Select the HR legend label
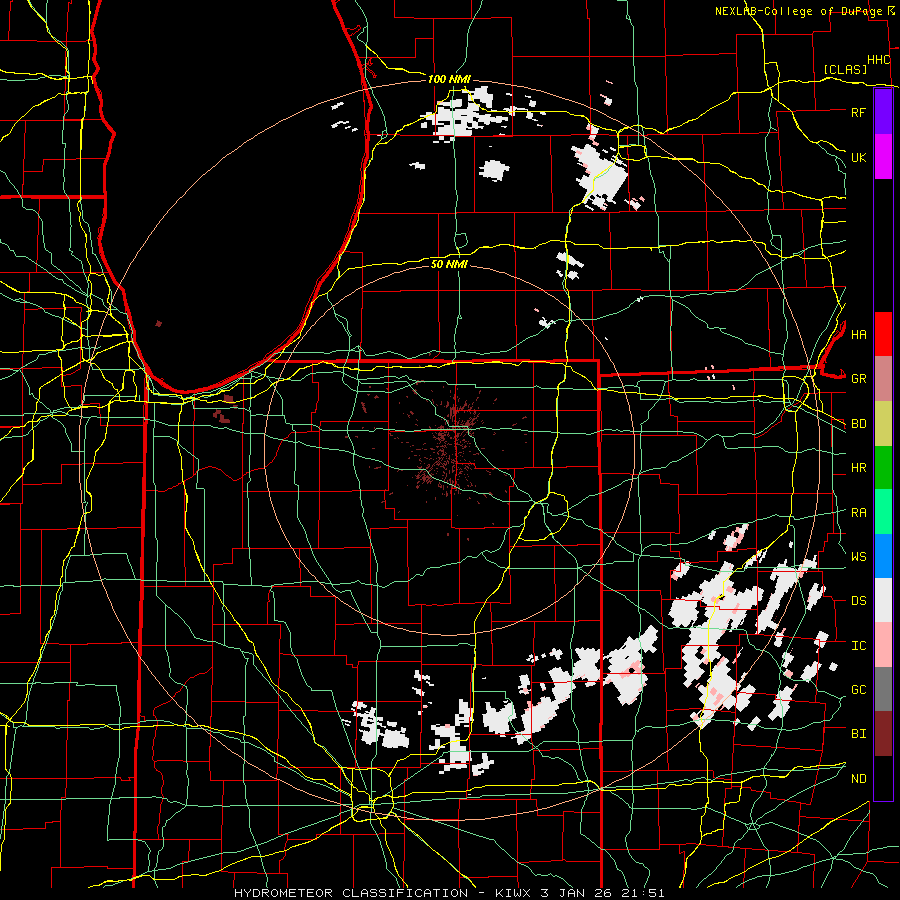Viewport: 900px width, 900px height. pyautogui.click(x=859, y=468)
